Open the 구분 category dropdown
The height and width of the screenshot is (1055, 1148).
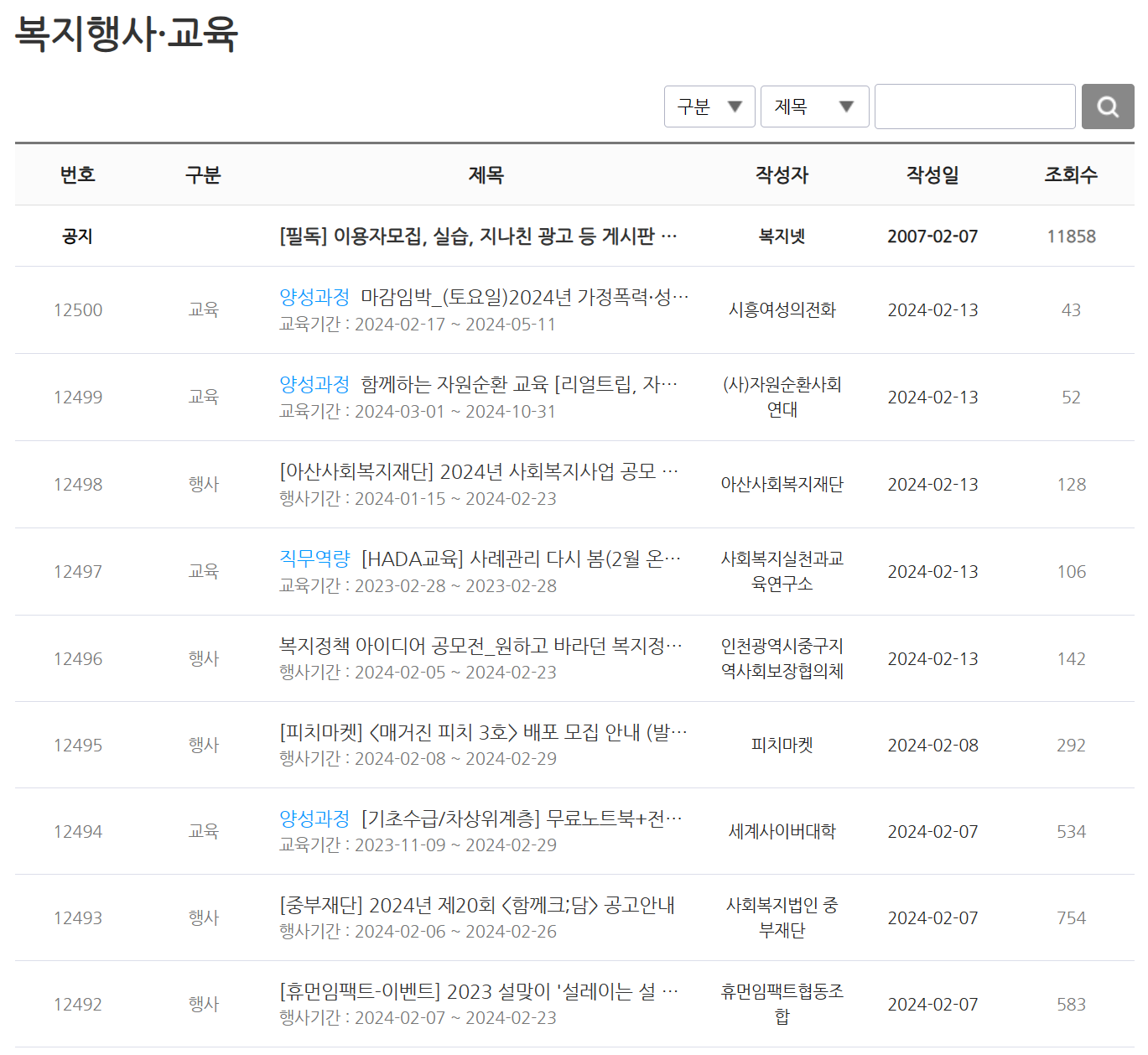tap(709, 107)
